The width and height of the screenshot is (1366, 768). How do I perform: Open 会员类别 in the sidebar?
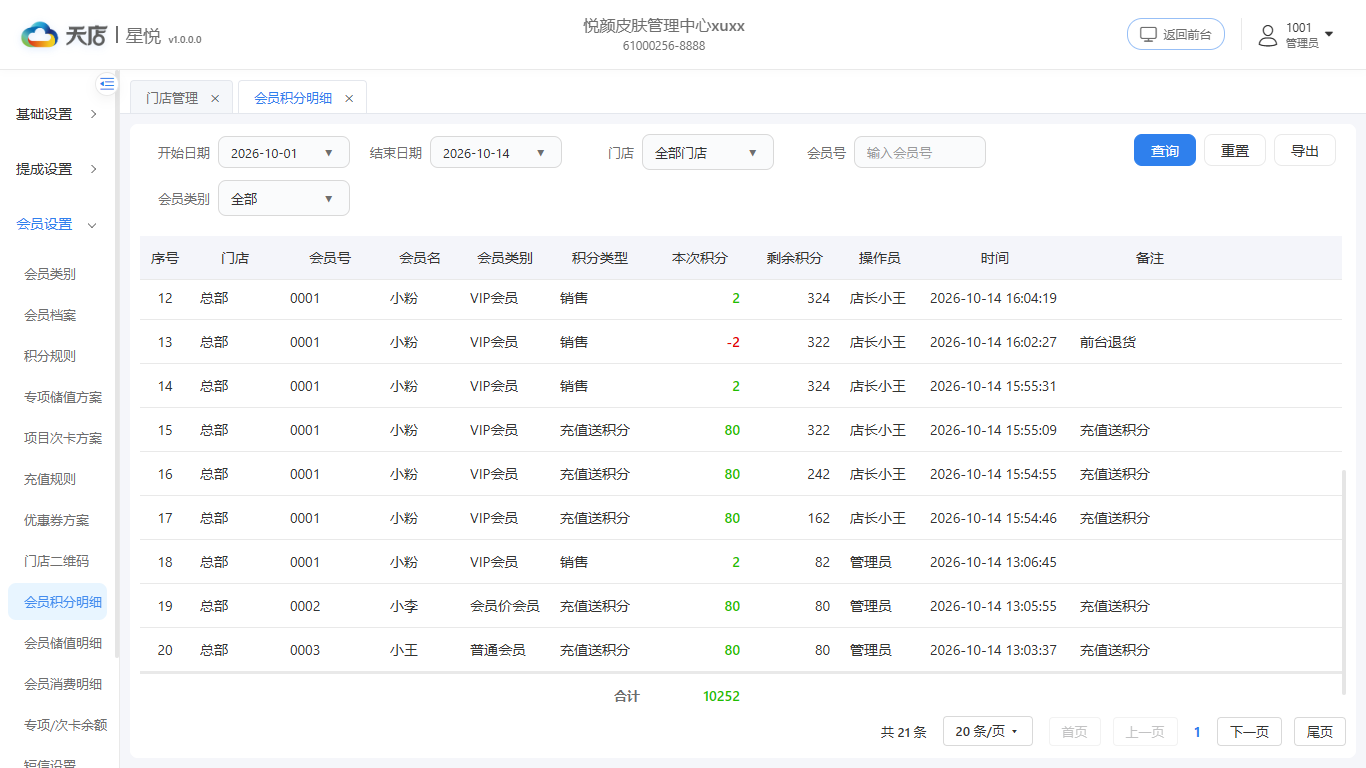click(x=50, y=274)
